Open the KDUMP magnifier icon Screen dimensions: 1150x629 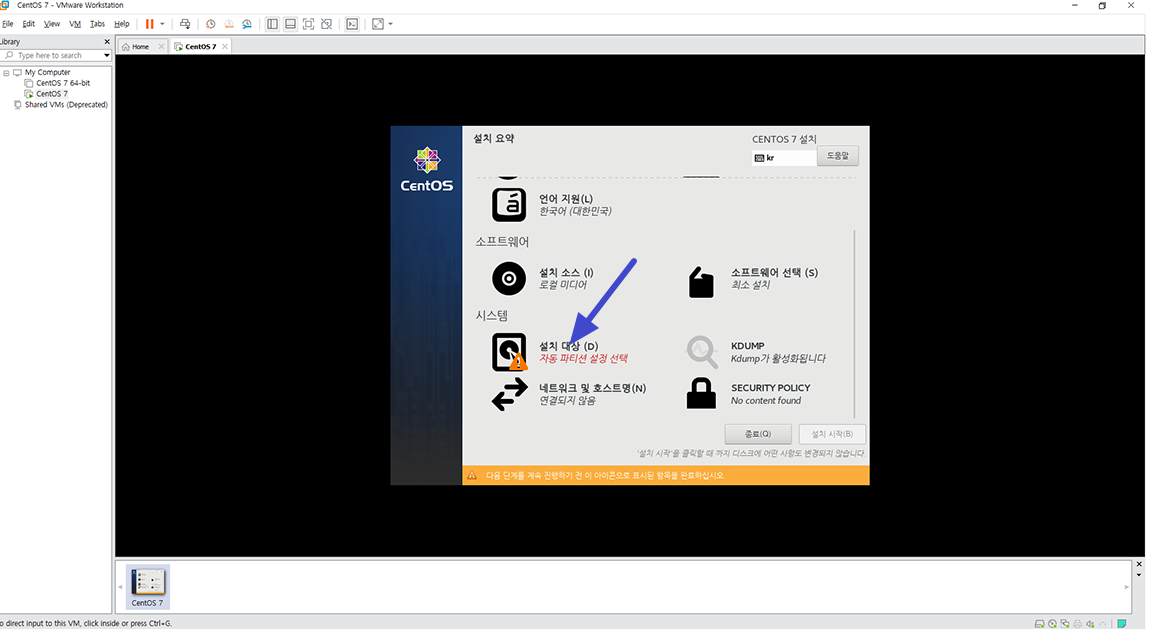(702, 352)
